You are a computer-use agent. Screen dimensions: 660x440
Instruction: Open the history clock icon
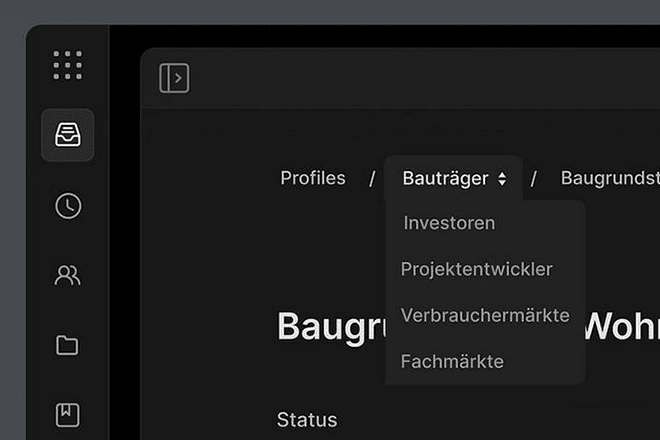(x=68, y=206)
